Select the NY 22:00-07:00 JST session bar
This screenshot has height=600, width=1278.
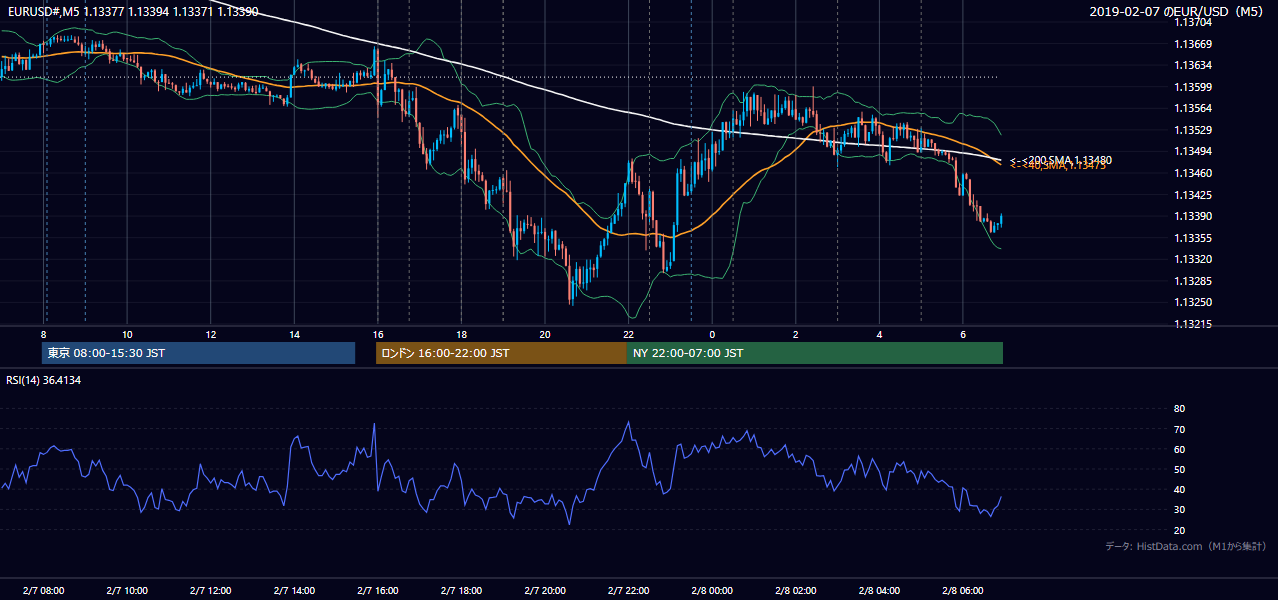point(815,353)
